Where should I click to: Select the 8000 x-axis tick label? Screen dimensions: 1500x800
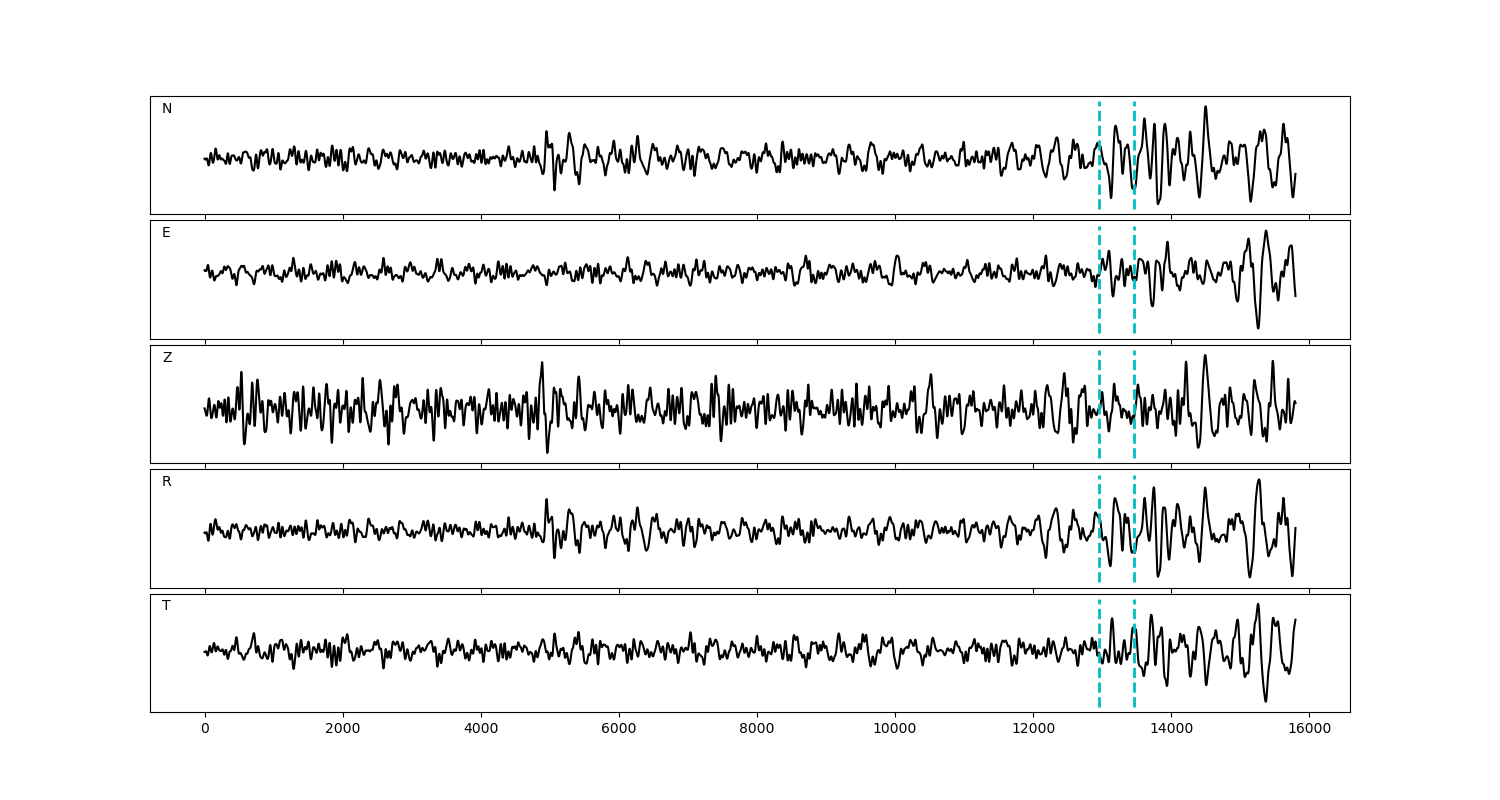[757, 730]
